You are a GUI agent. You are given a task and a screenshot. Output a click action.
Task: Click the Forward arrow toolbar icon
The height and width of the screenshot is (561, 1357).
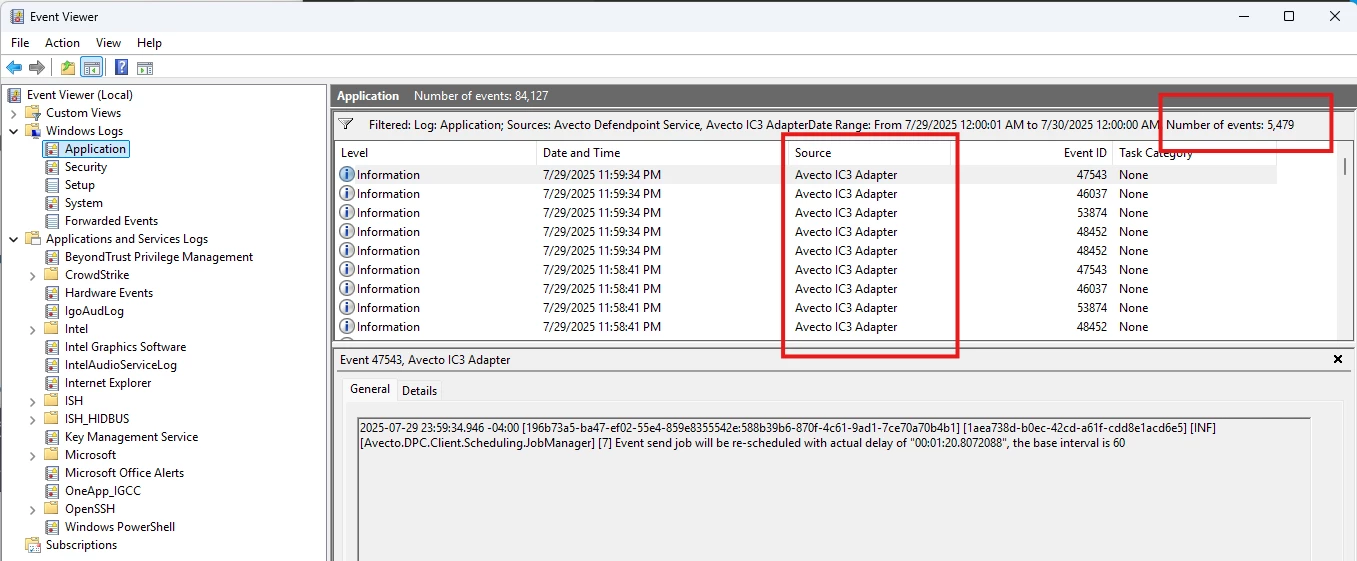[x=37, y=68]
